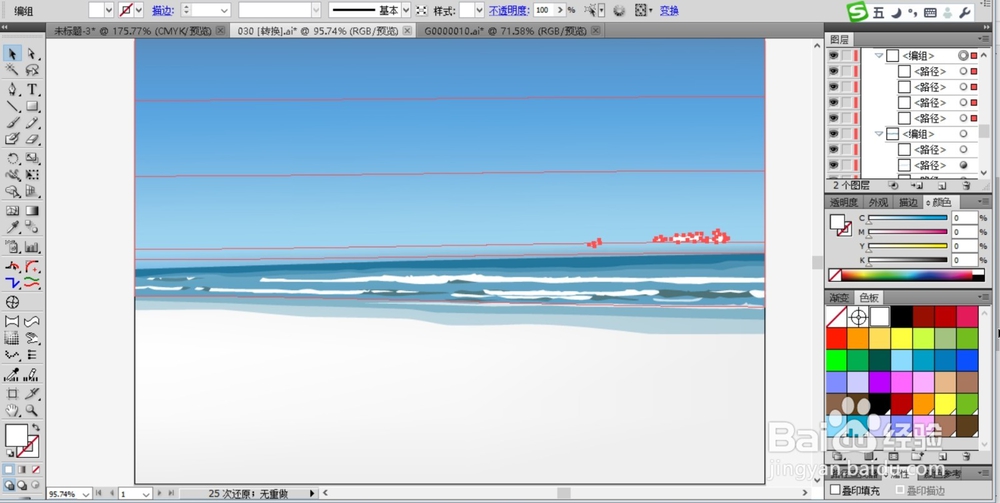Screen dimensions: 1000x503
Task: Select the Gradient tool in the toolbox
Action: tap(32, 210)
